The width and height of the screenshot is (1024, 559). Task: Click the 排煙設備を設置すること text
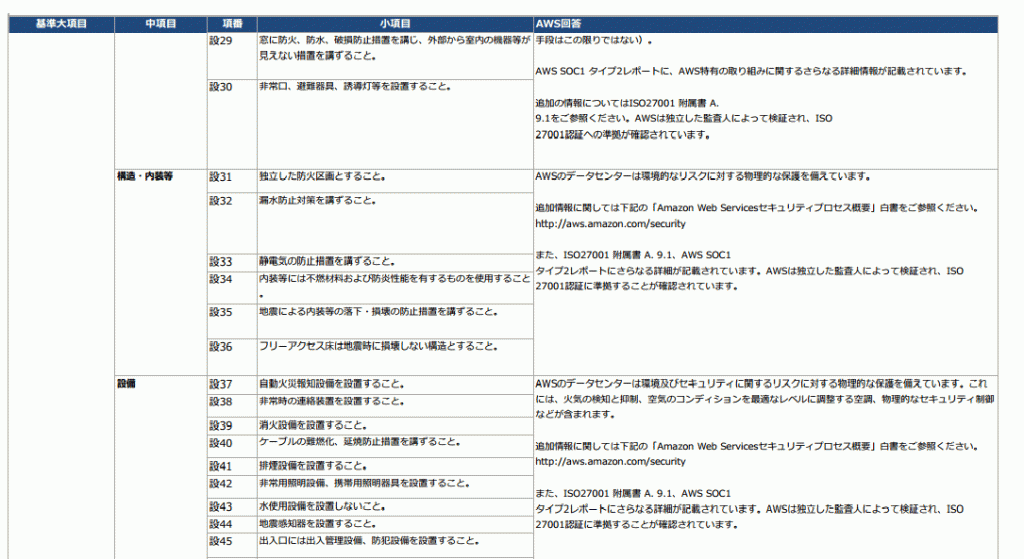point(313,466)
